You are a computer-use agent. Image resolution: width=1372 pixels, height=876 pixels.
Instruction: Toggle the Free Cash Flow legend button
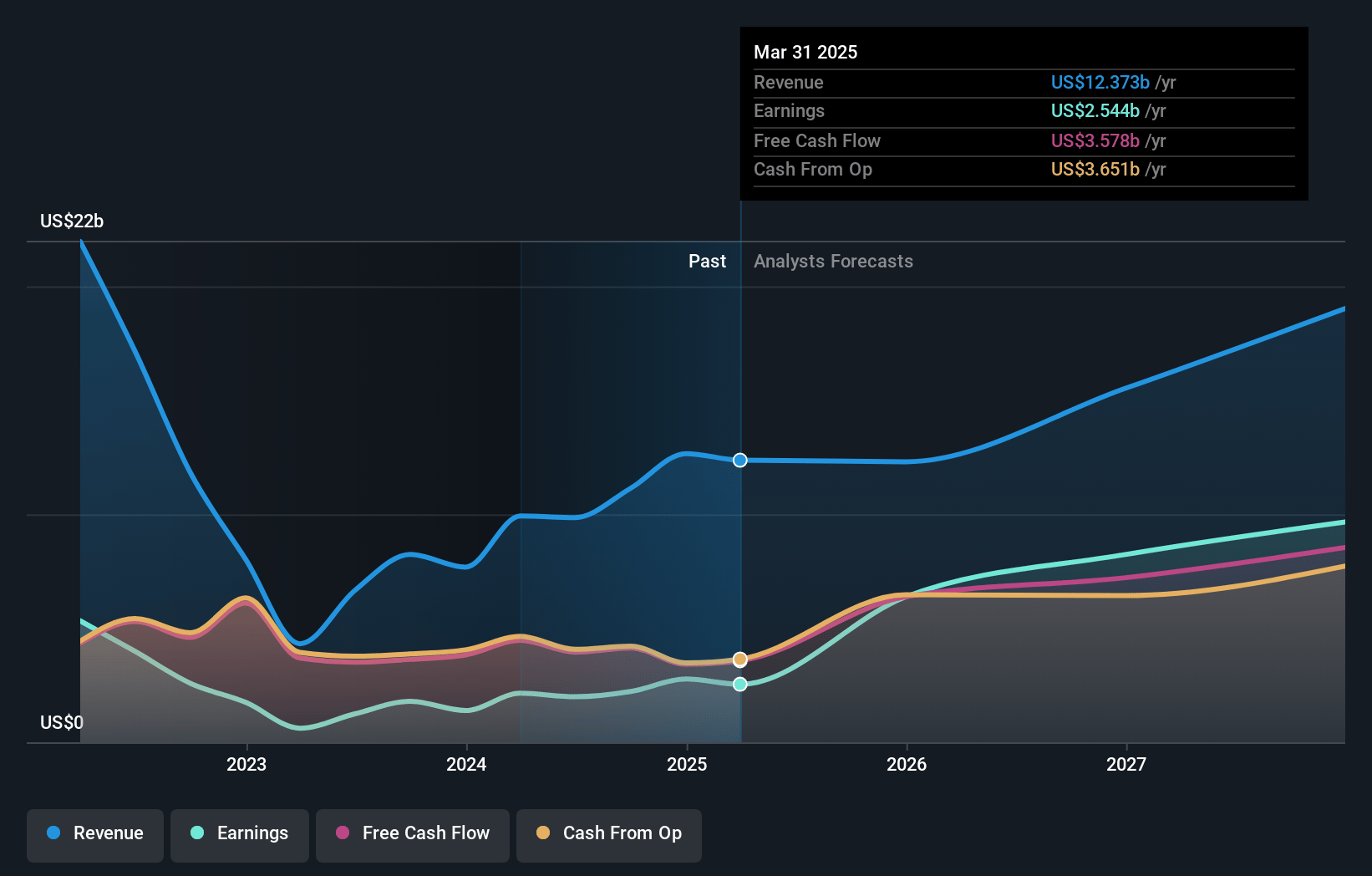[413, 835]
